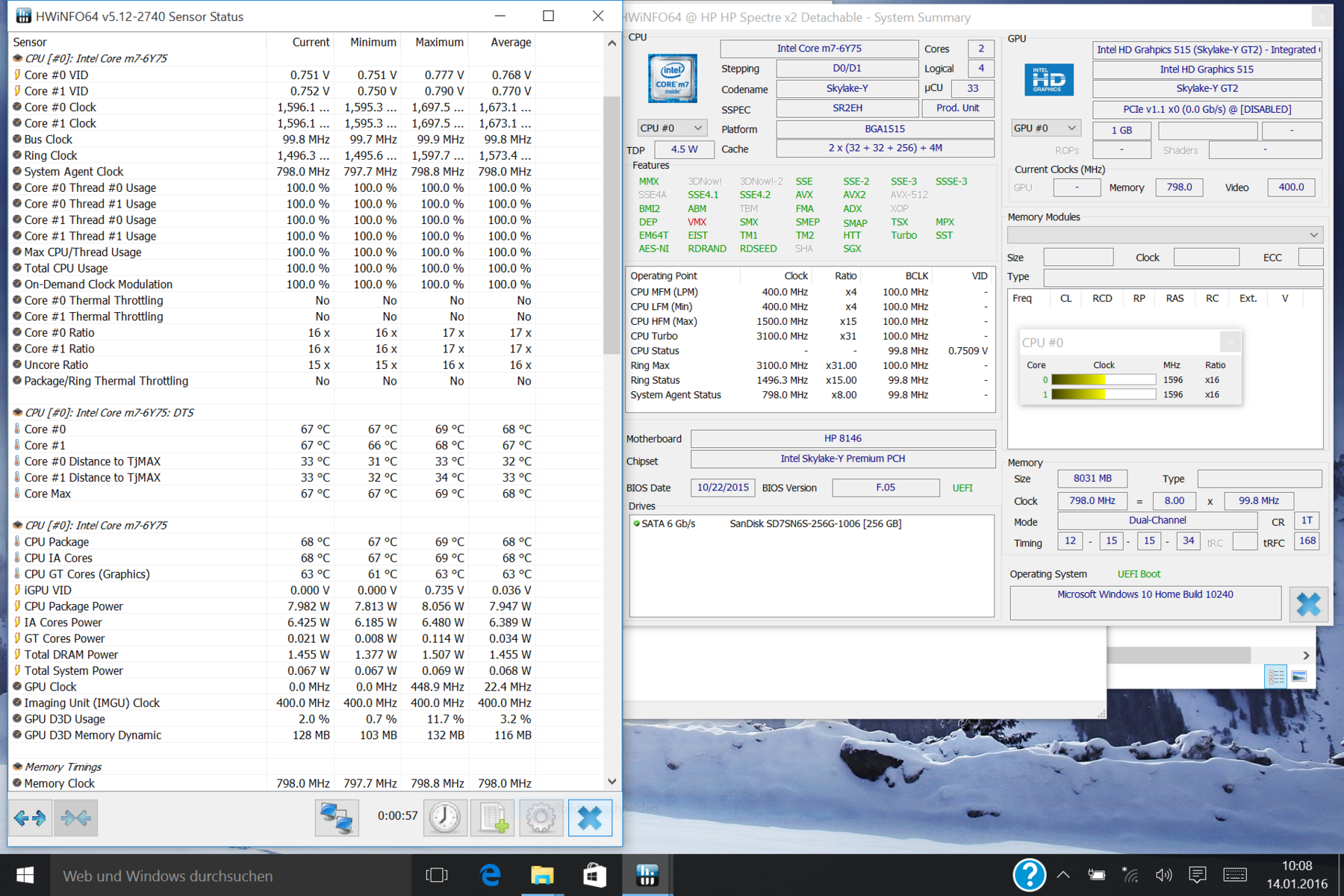
Task: Click HWiNFO taskbar icon
Action: click(x=647, y=875)
